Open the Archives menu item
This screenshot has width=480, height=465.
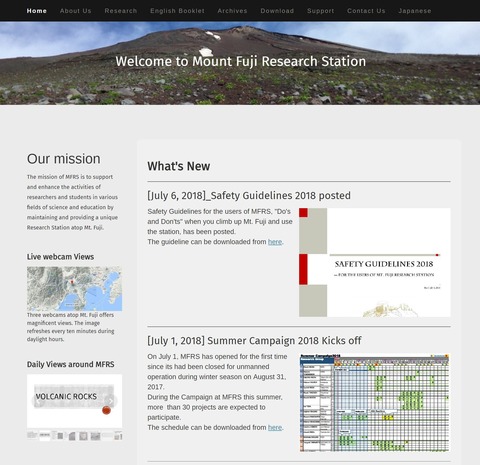point(232,11)
